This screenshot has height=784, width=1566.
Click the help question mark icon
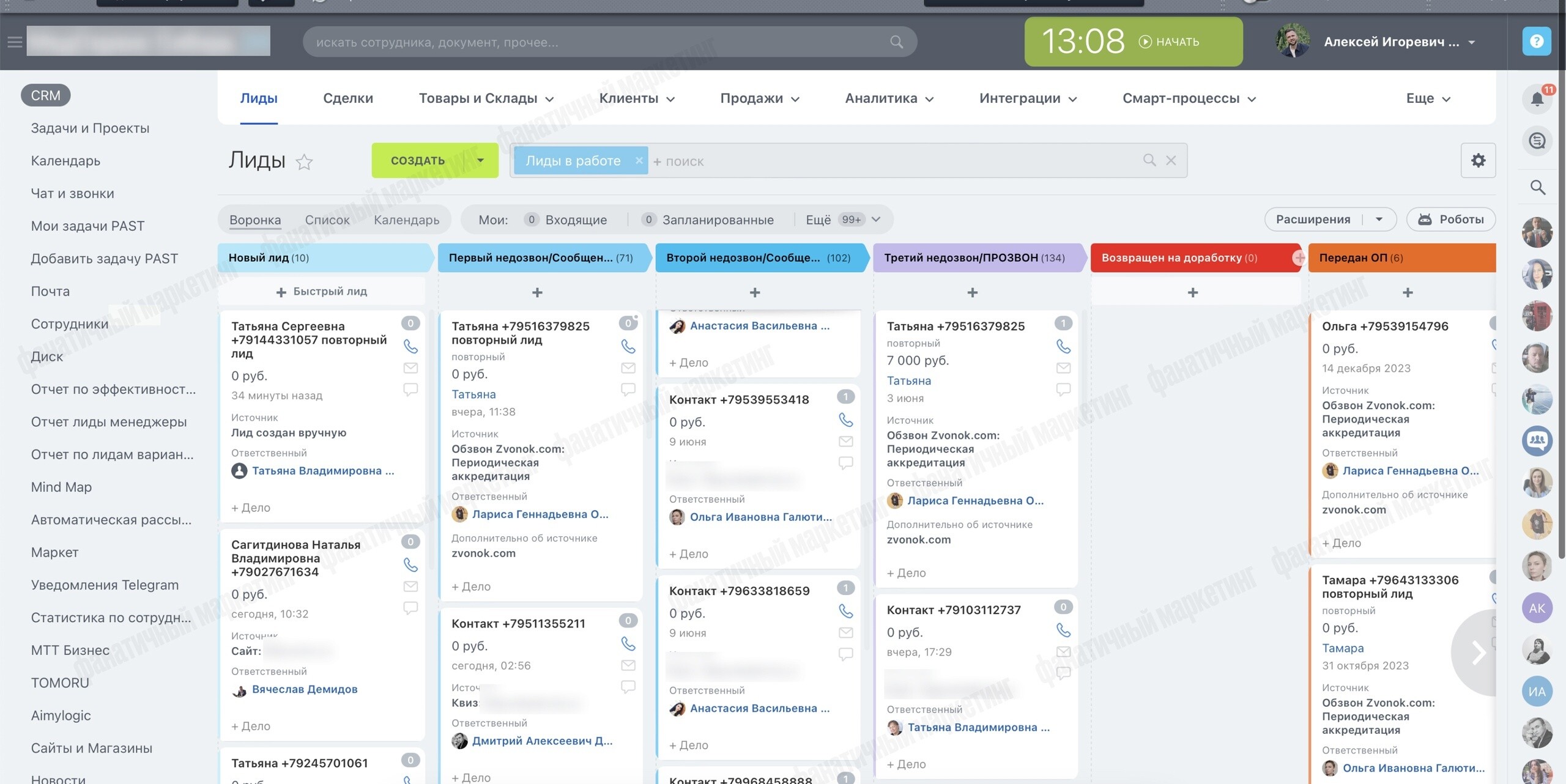click(1537, 42)
